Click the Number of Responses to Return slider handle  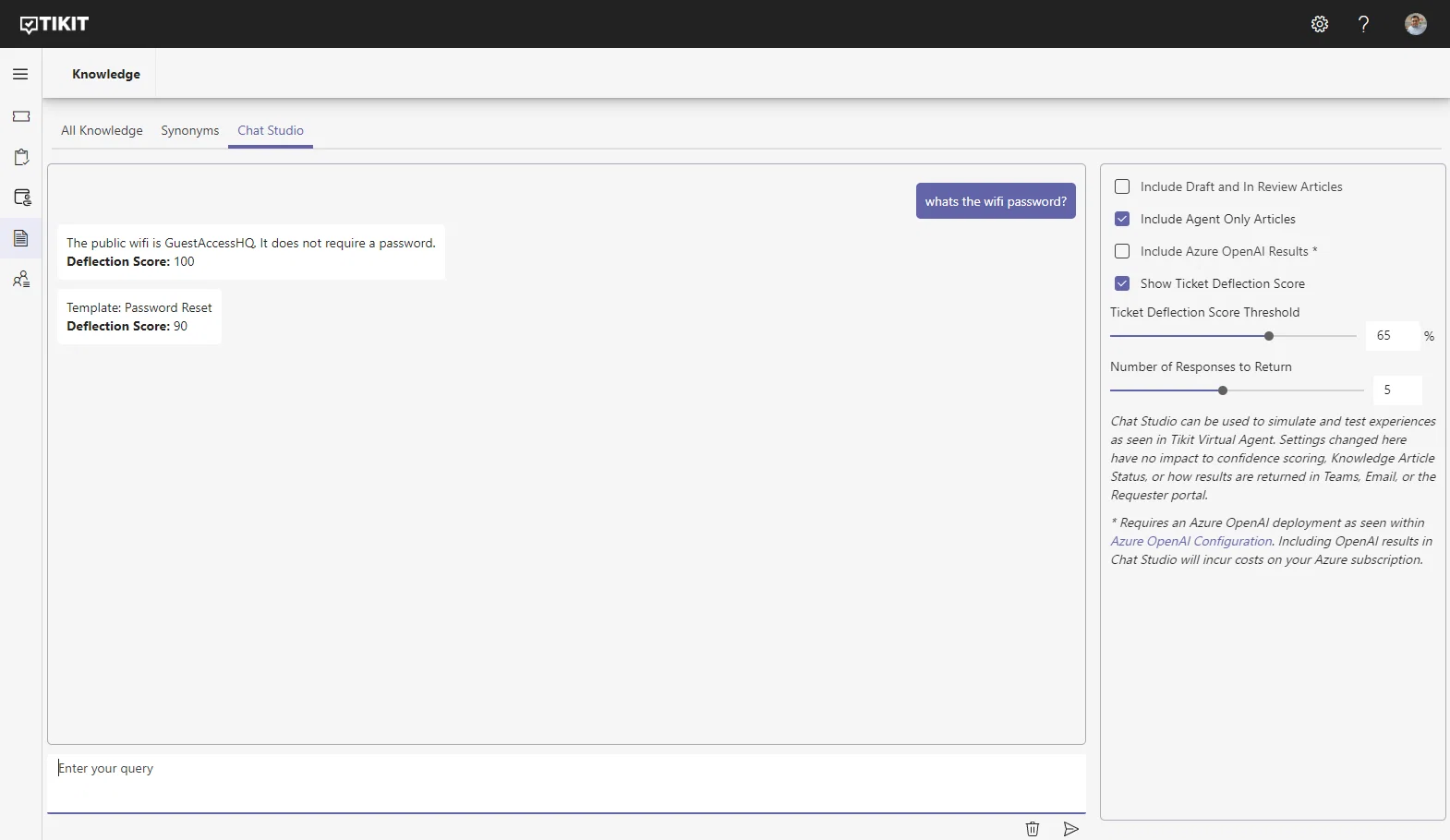pos(1223,390)
